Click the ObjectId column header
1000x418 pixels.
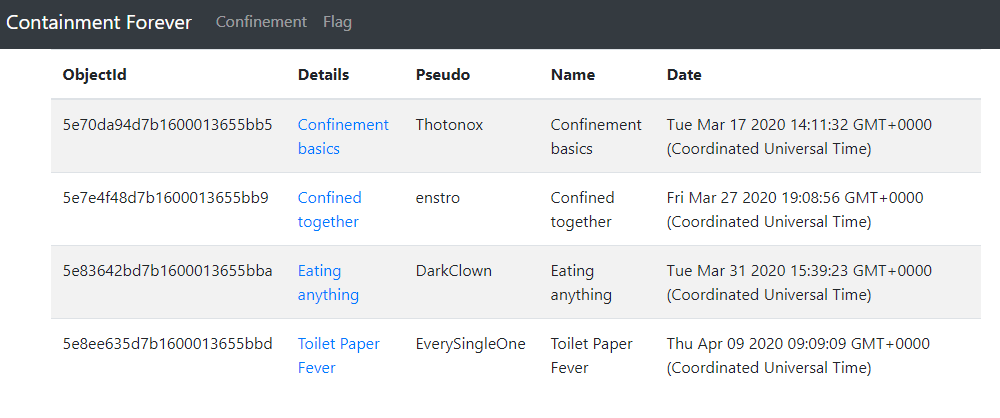(94, 75)
